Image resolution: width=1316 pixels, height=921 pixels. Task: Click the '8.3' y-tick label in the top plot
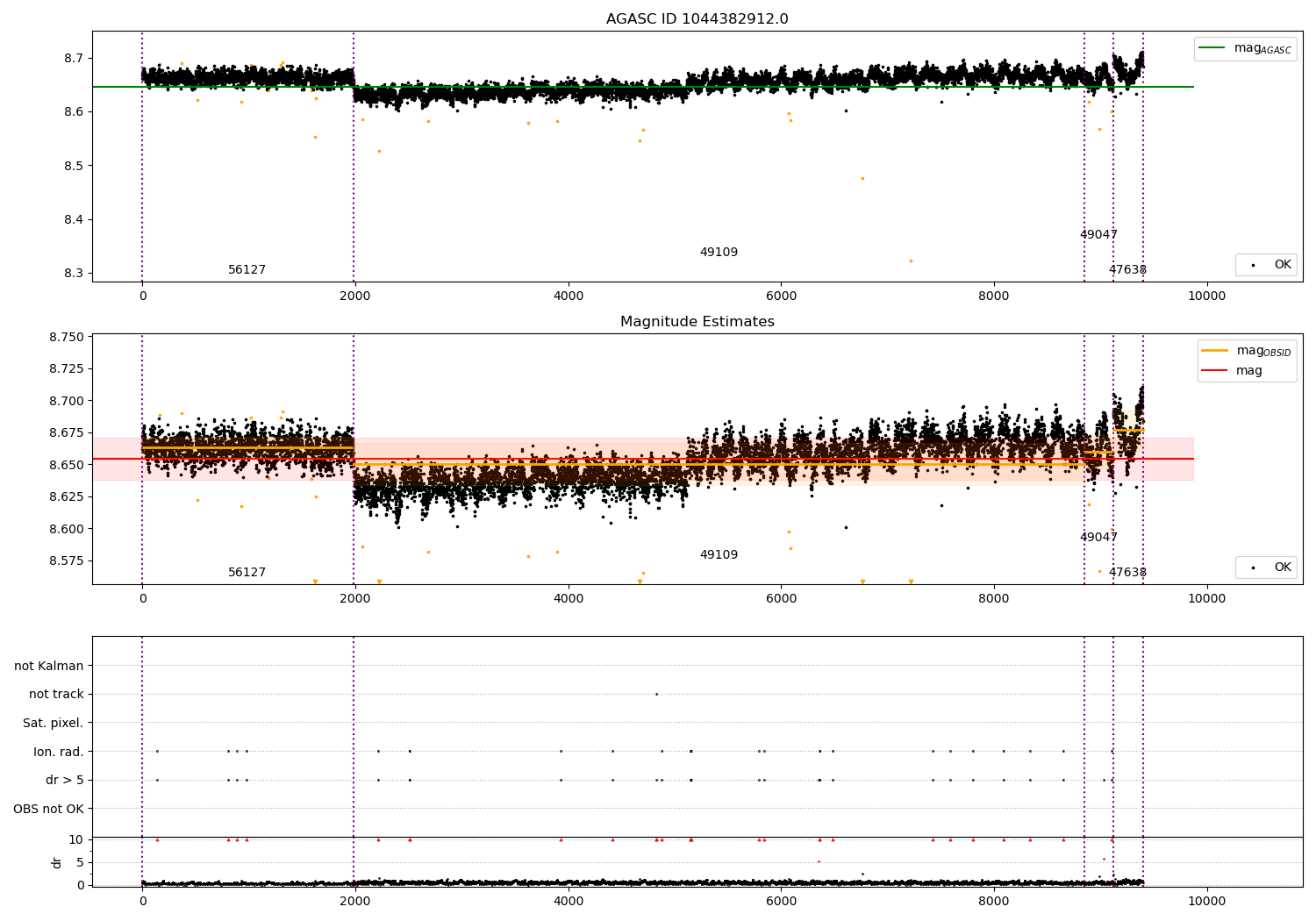tap(74, 274)
